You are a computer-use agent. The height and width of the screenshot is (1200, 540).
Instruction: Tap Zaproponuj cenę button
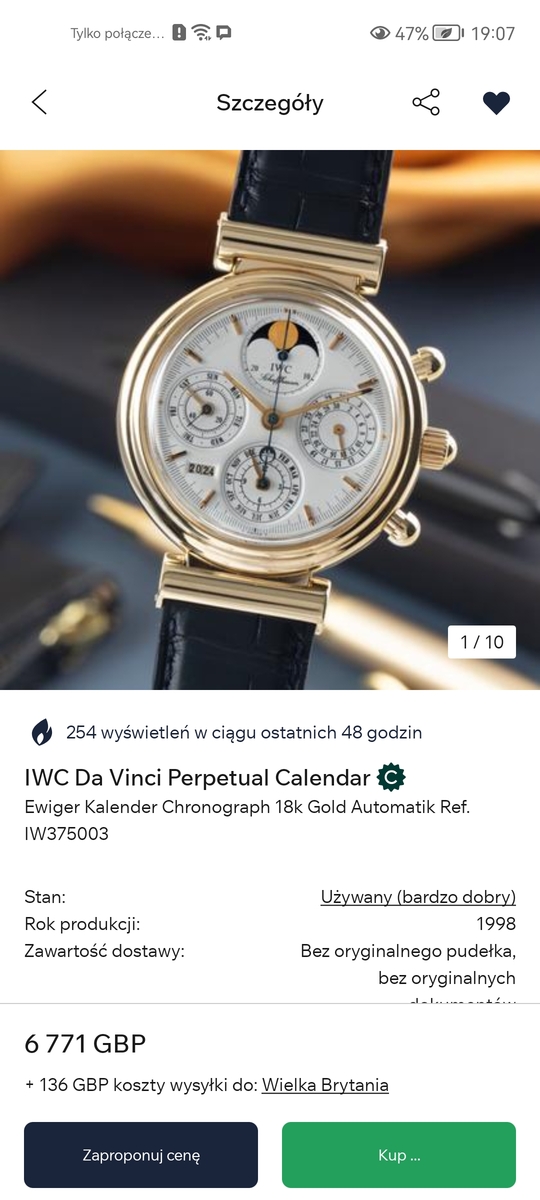(x=141, y=1155)
